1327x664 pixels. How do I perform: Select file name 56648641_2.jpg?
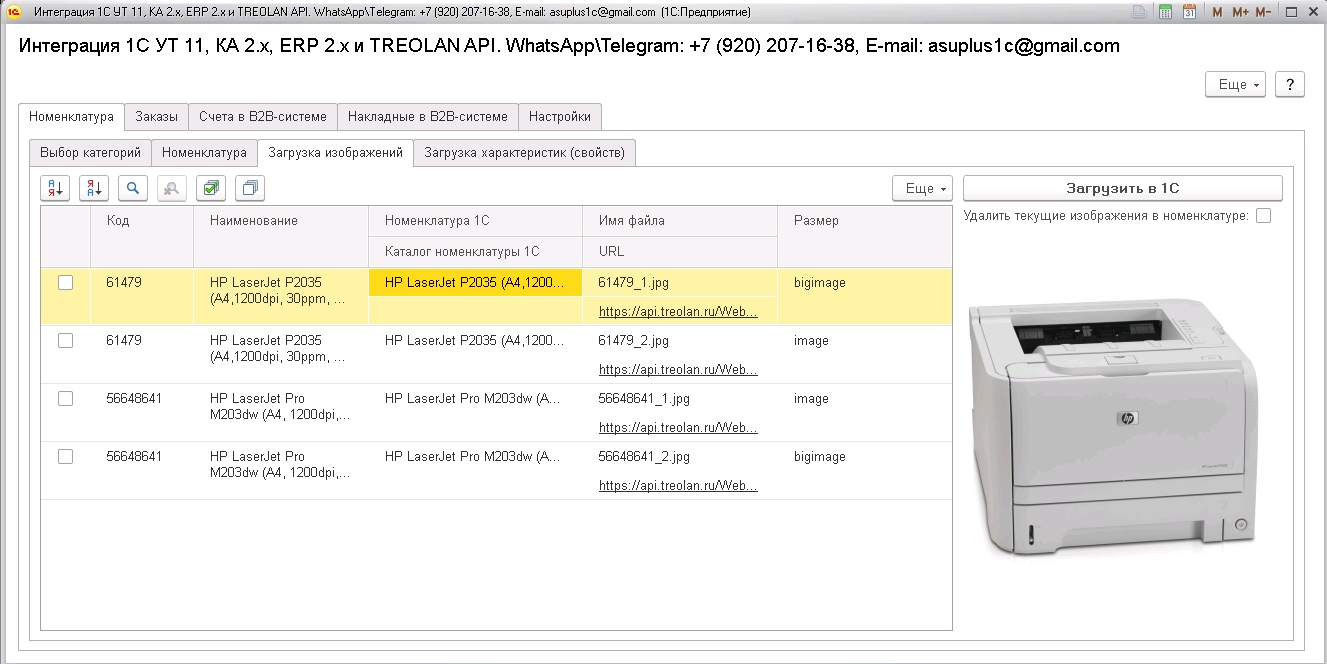point(644,457)
